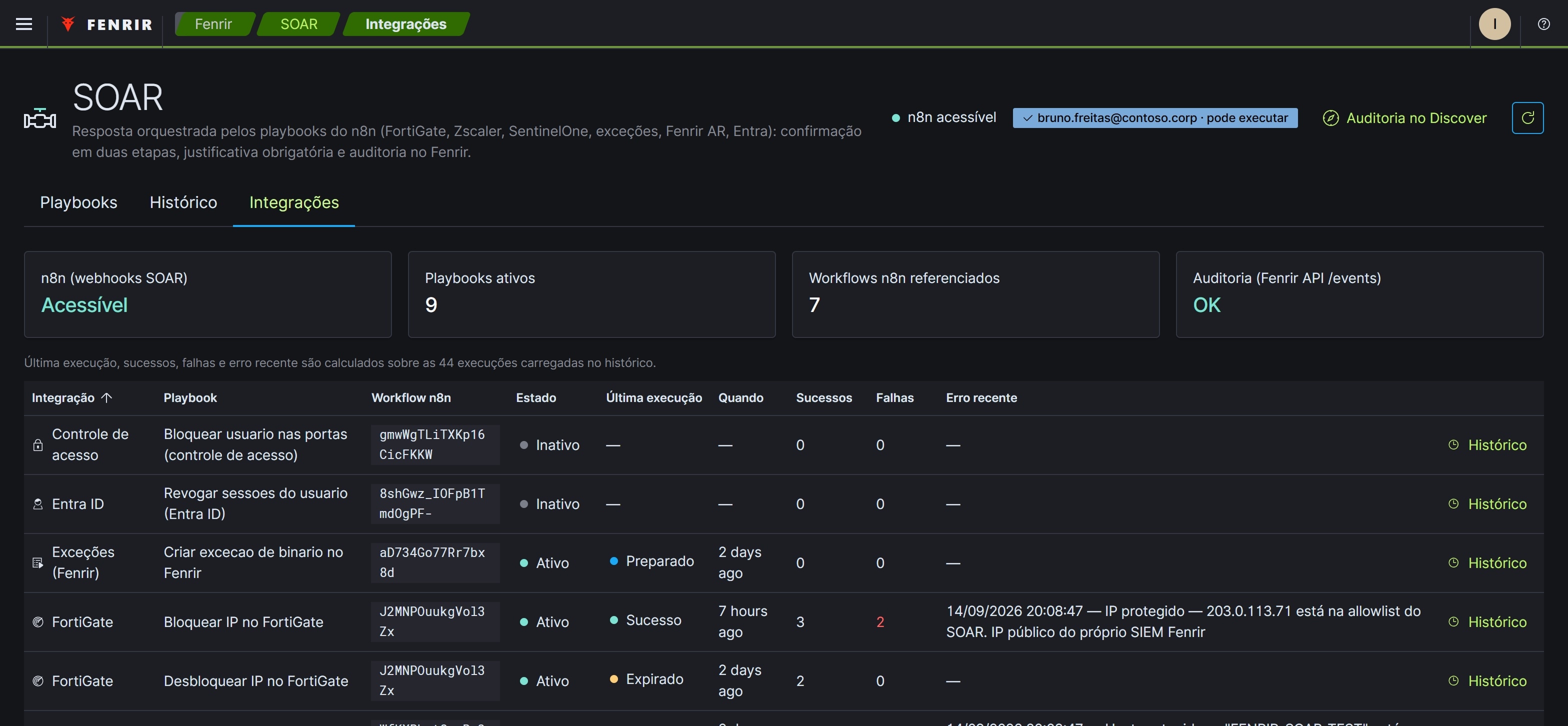
Task: Open the help question mark icon
Action: point(1543,24)
